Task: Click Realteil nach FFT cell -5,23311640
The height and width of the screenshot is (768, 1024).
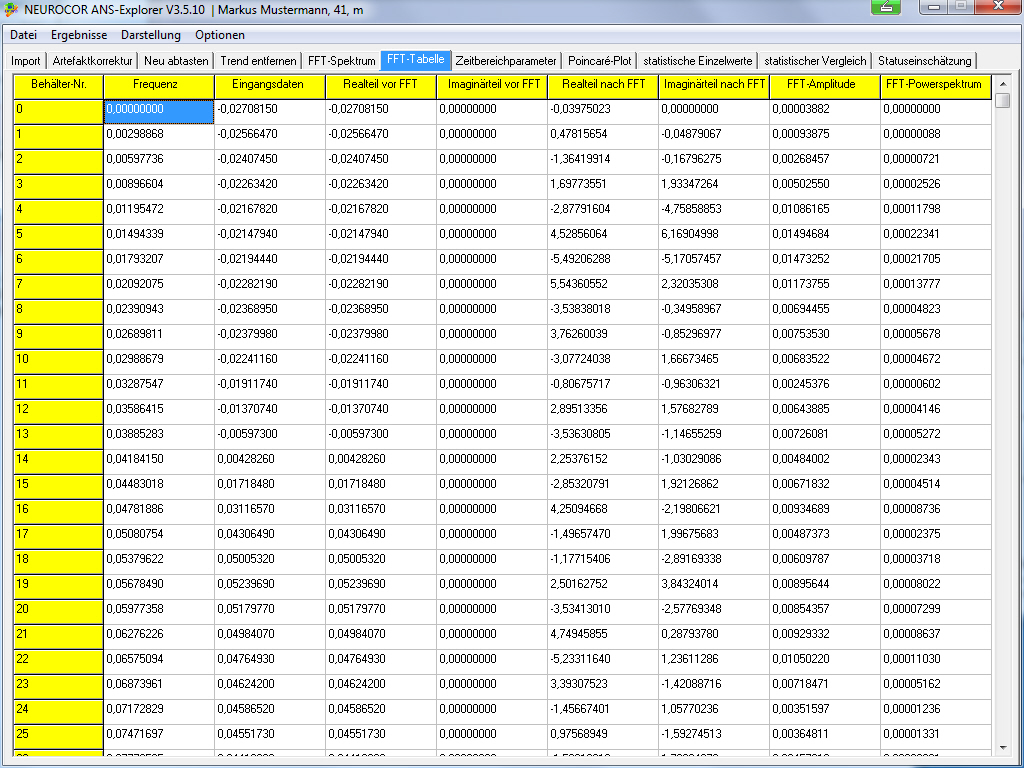Action: (603, 662)
